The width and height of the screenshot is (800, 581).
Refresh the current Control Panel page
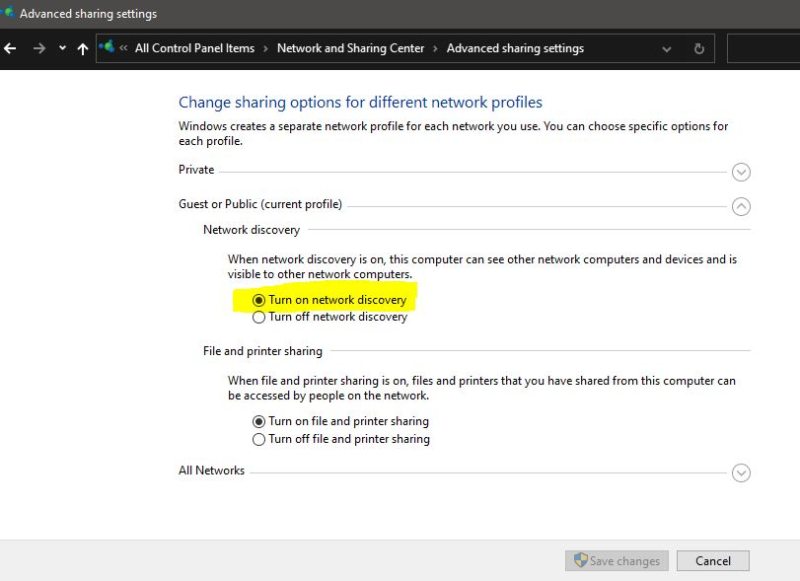[x=699, y=48]
